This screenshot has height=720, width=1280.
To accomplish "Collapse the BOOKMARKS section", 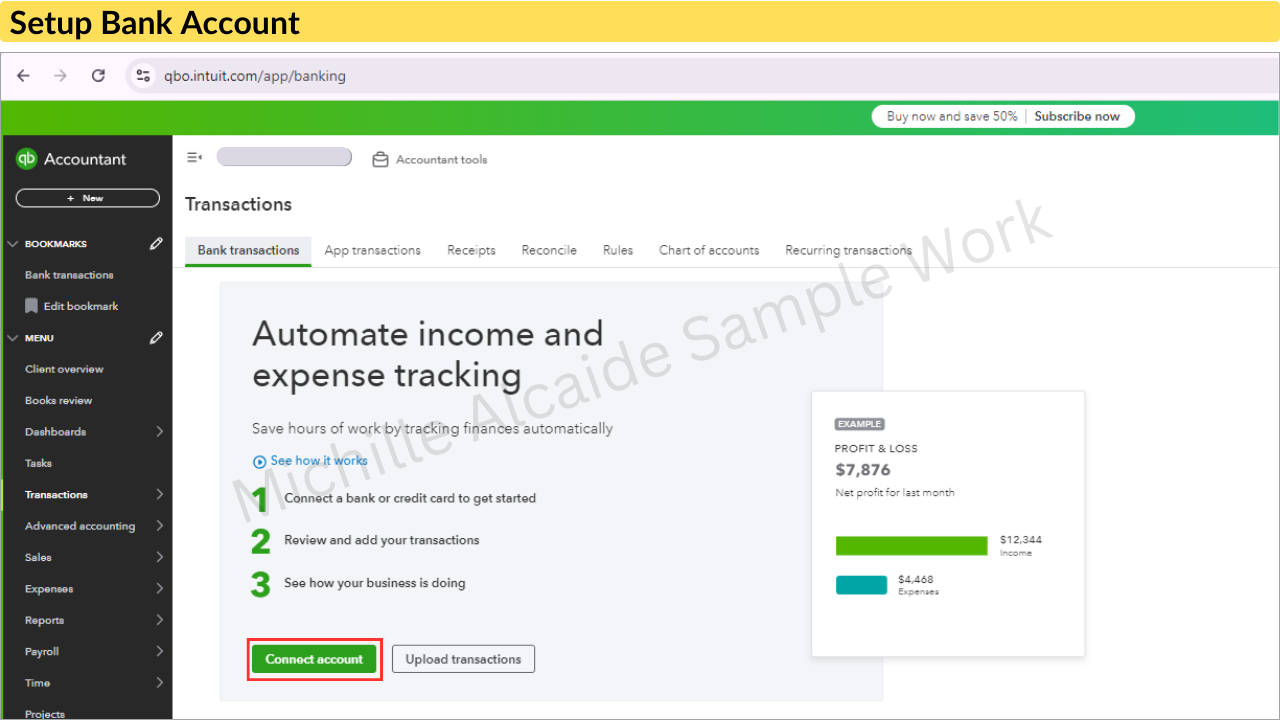I will [13, 244].
